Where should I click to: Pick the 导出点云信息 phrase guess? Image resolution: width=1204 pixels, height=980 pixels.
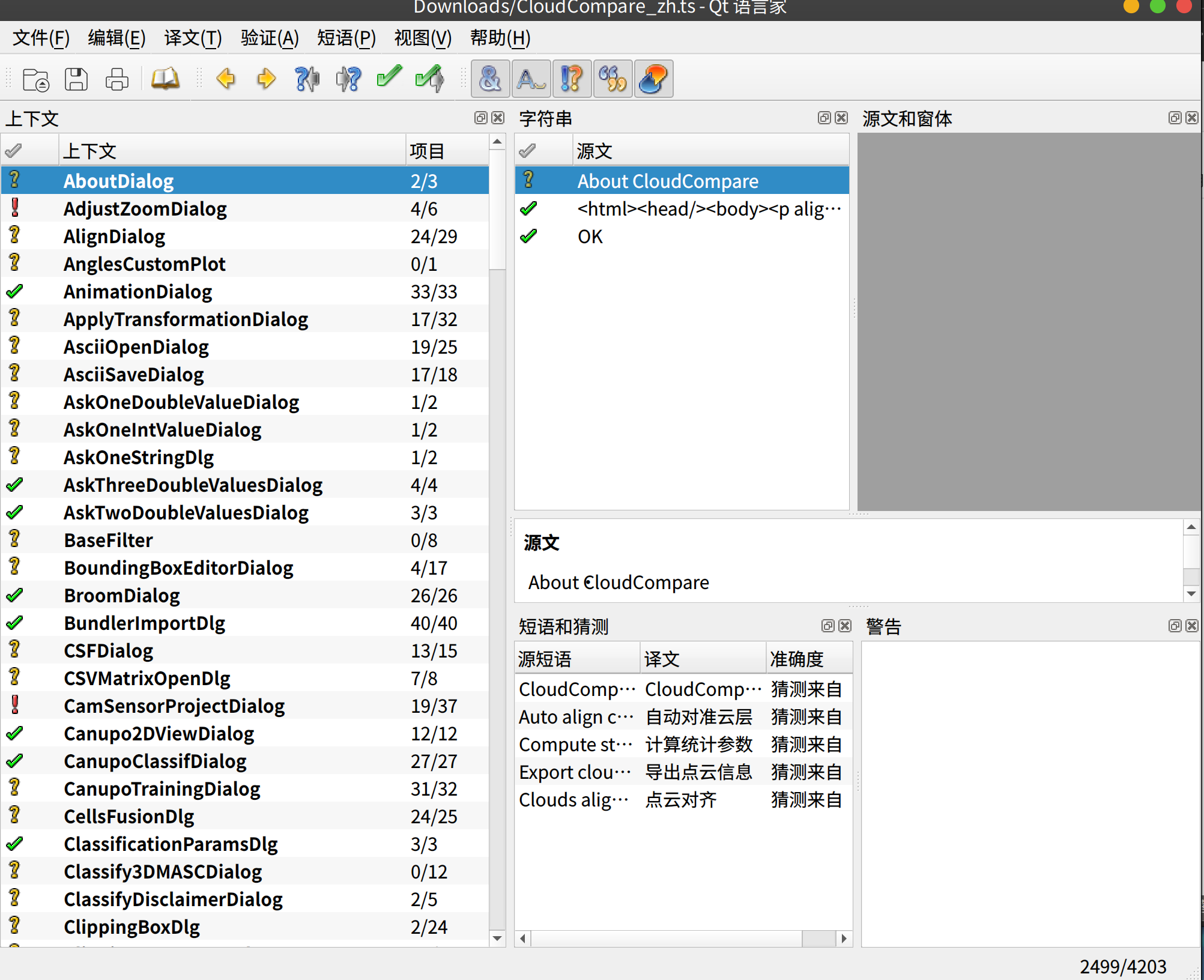coord(683,772)
